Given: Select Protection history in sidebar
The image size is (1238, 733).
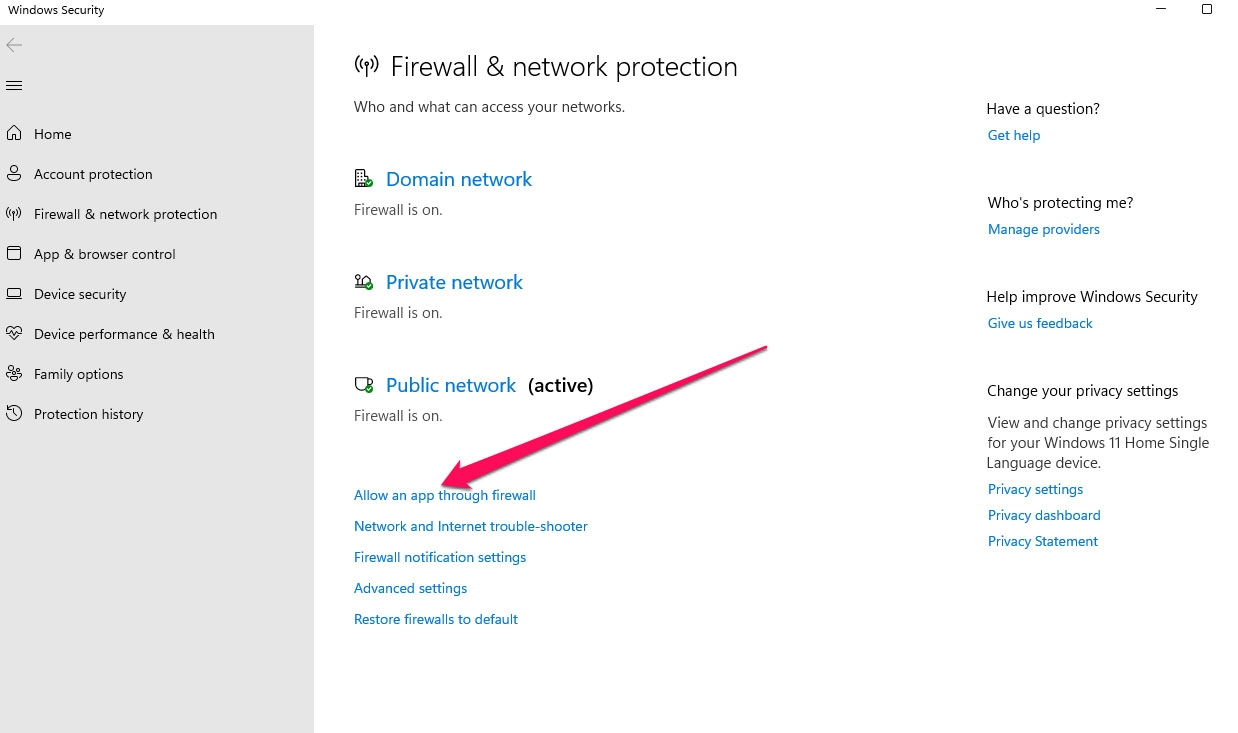Looking at the screenshot, I should (88, 414).
